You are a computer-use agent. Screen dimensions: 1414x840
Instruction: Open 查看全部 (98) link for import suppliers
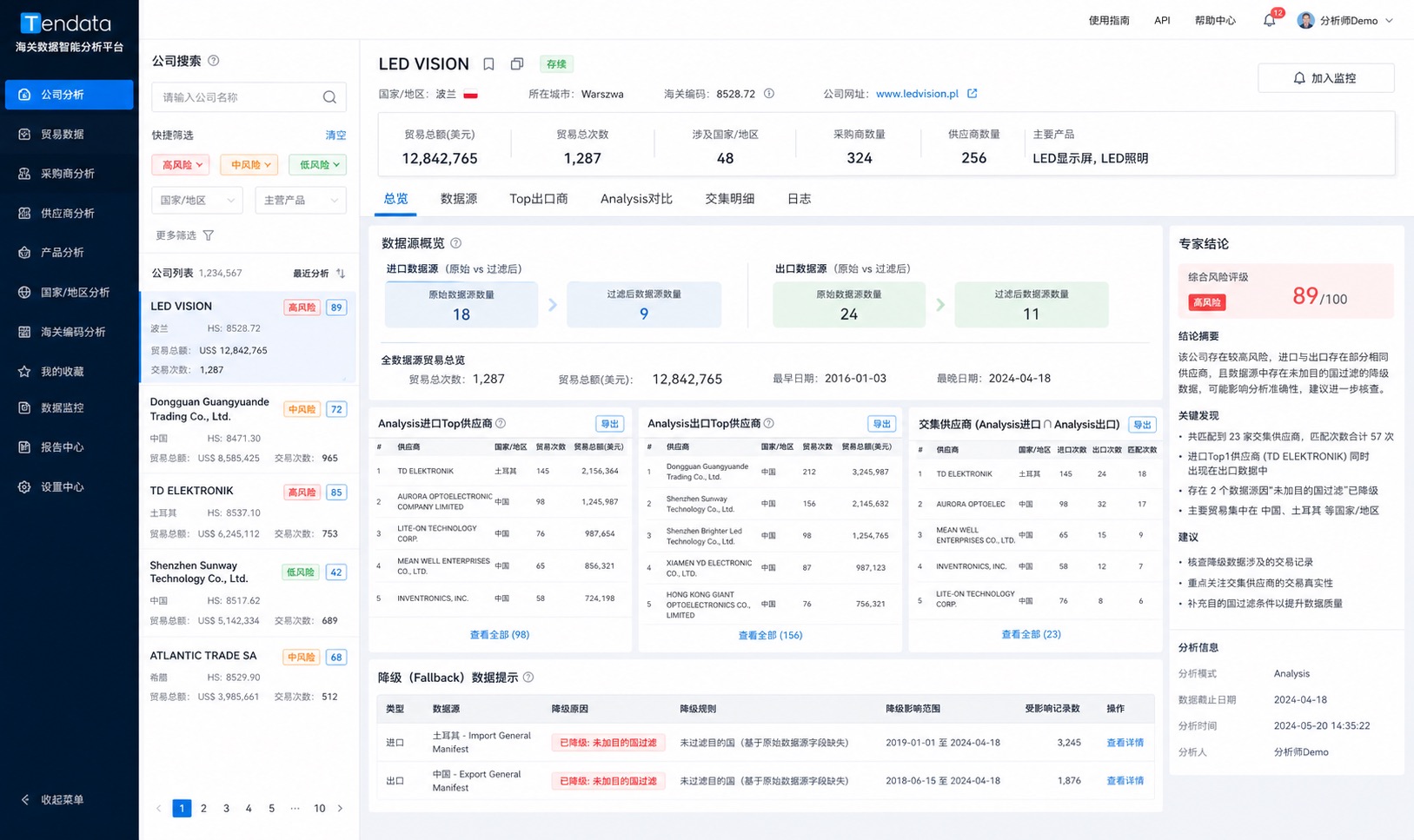point(500,635)
